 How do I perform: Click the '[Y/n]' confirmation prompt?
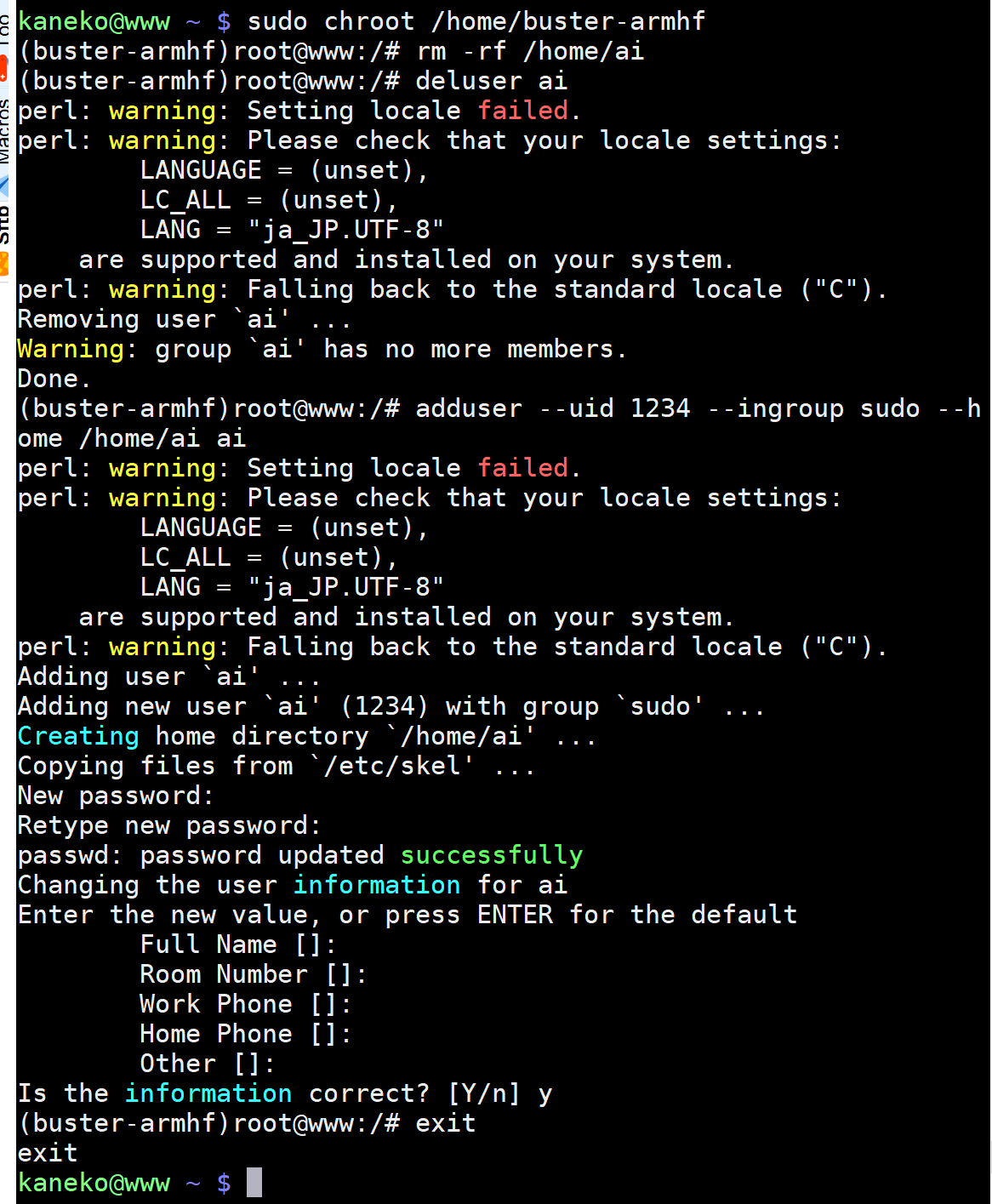(x=484, y=1093)
